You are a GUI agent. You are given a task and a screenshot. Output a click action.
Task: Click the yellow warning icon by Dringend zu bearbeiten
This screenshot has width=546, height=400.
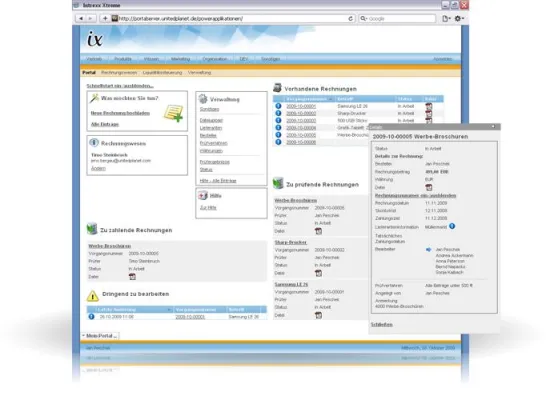93,296
